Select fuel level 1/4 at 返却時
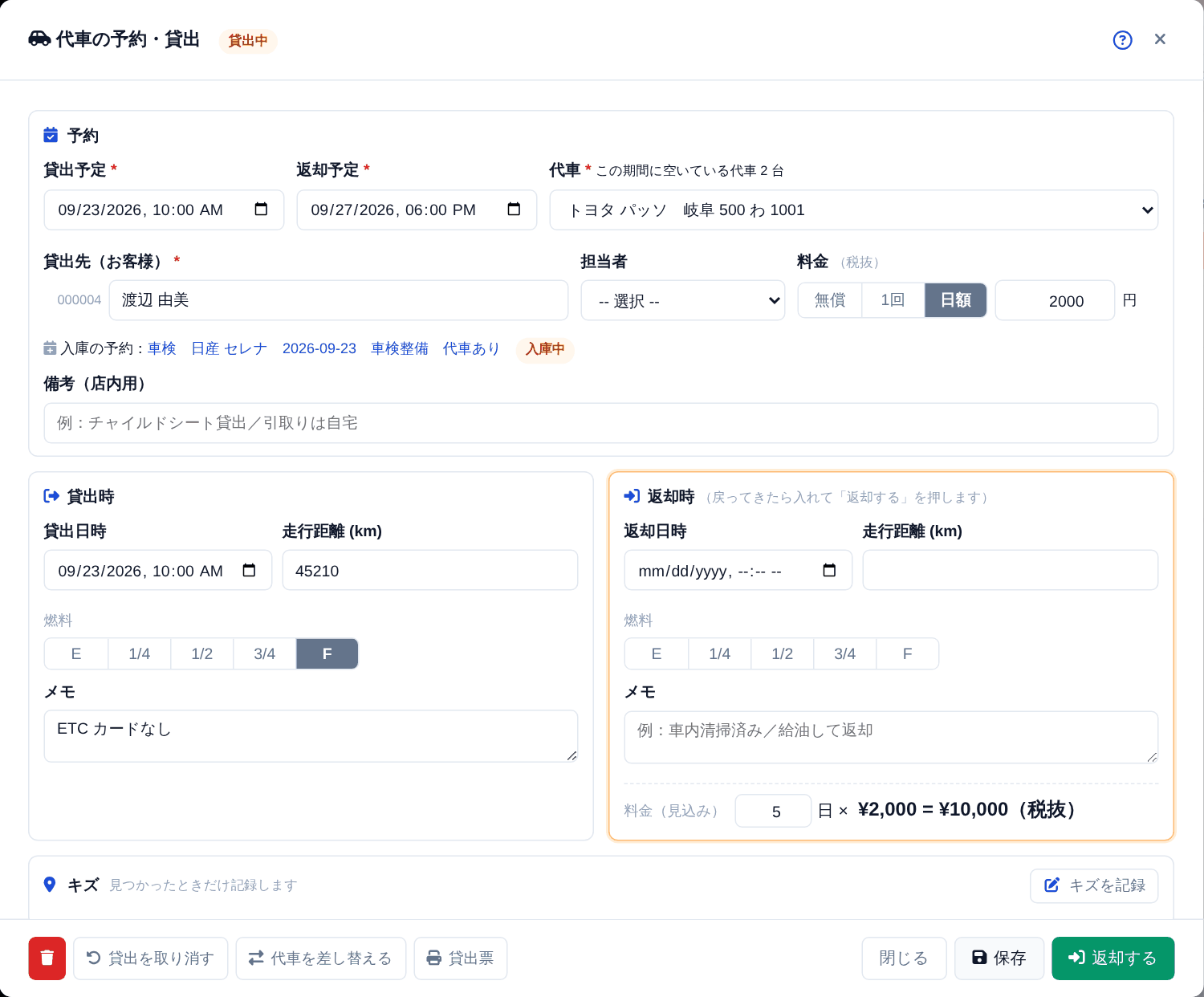The height and width of the screenshot is (997, 1204). pyautogui.click(x=719, y=654)
